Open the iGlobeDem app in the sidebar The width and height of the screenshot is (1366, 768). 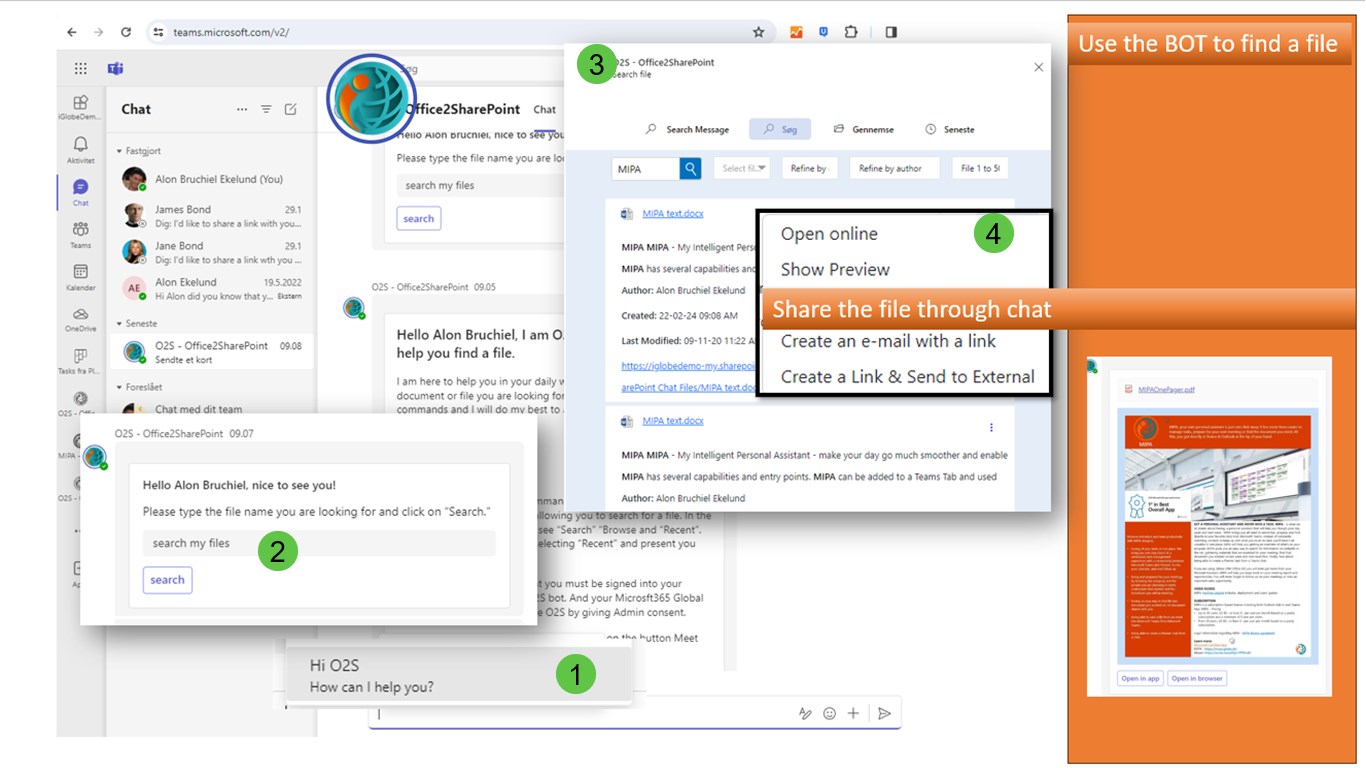81,107
